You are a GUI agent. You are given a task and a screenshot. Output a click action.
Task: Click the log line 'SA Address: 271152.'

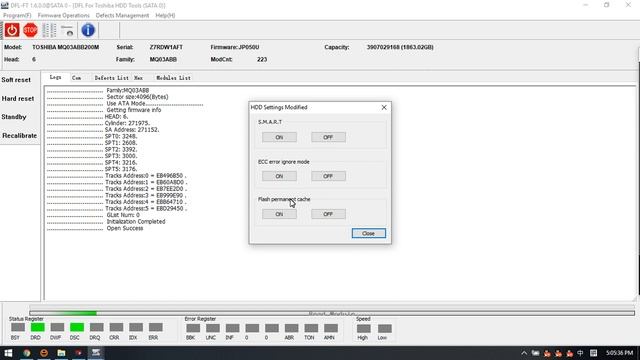132,130
